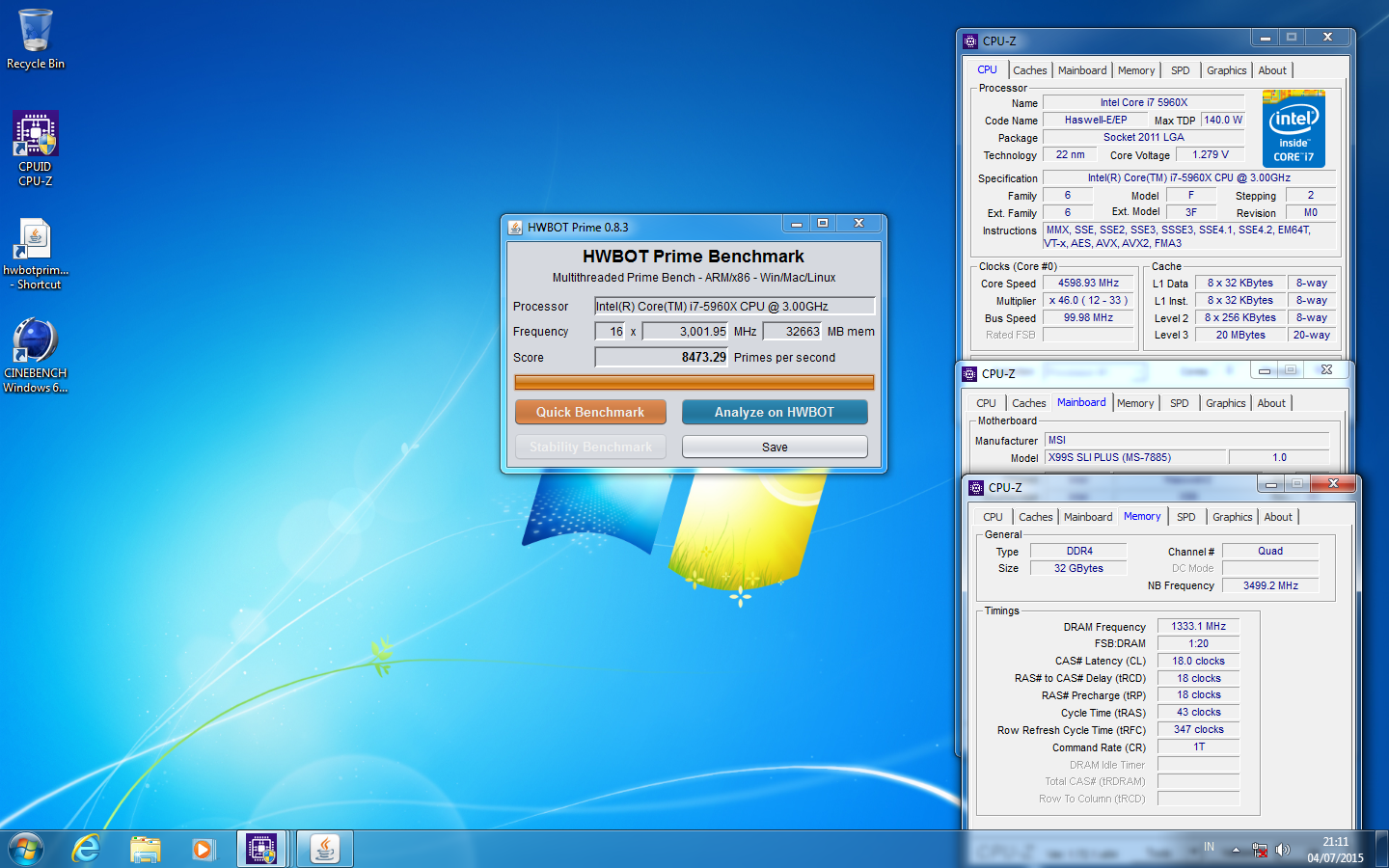The image size is (1389, 868).
Task: Click the 32663 MB mem field
Action: pos(792,332)
